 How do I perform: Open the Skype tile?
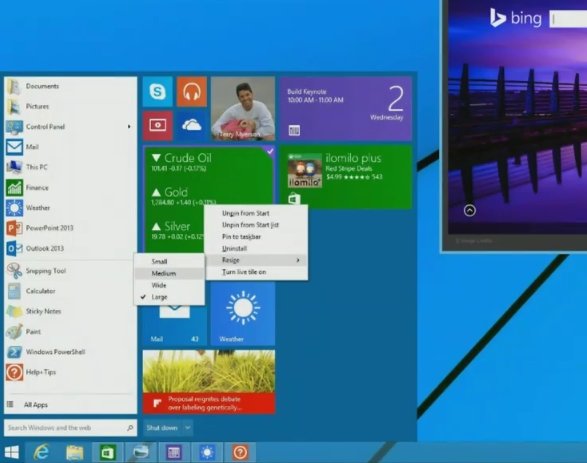click(x=158, y=92)
